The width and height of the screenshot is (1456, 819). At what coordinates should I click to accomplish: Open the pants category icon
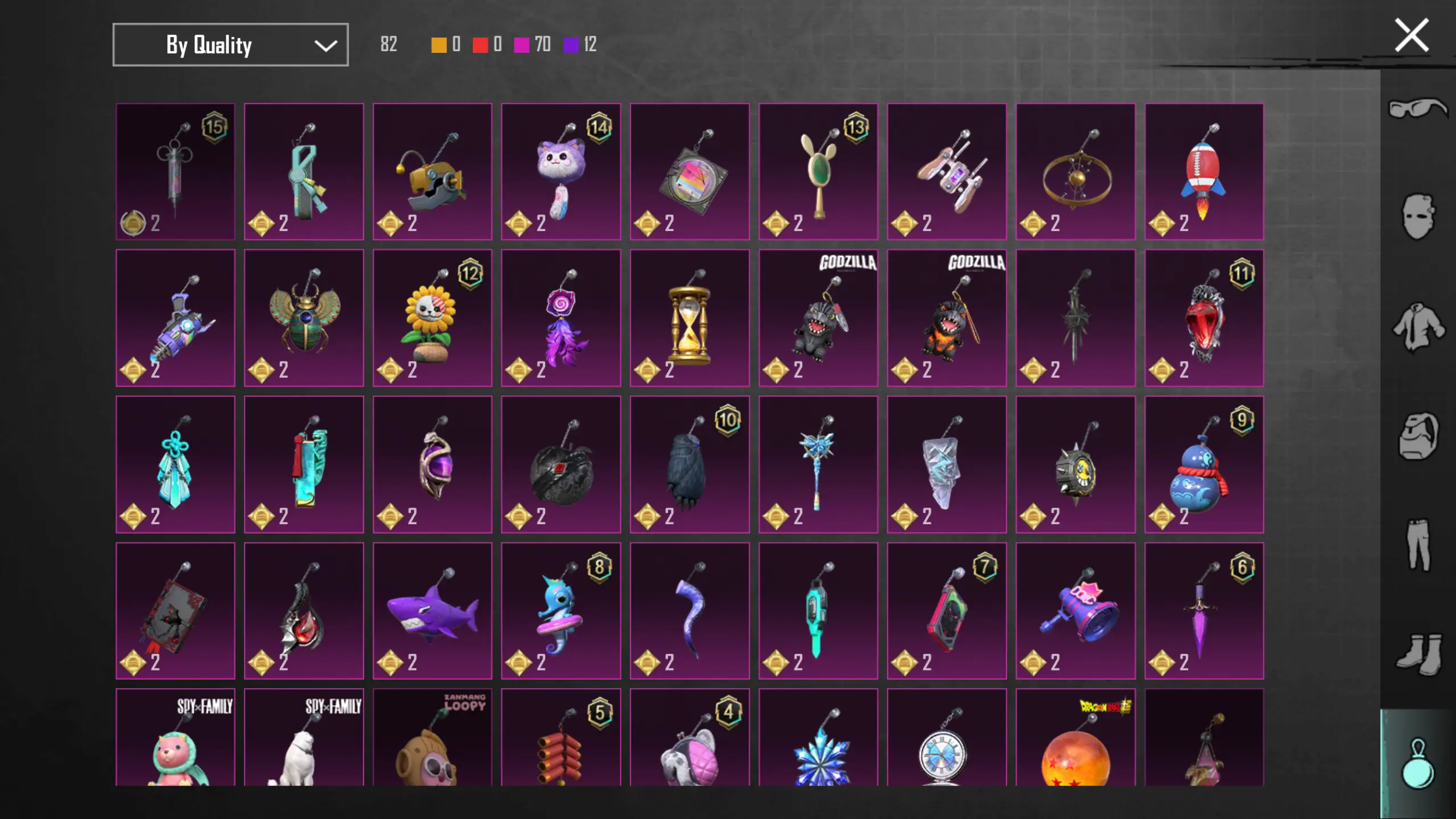click(1417, 545)
